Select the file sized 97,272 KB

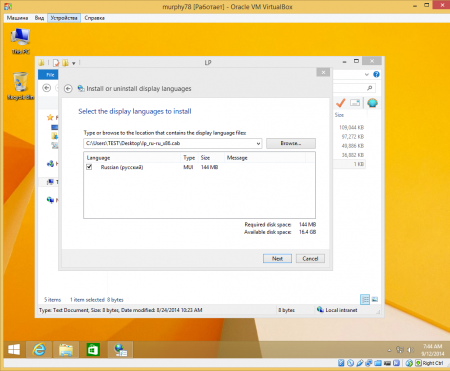pos(352,137)
